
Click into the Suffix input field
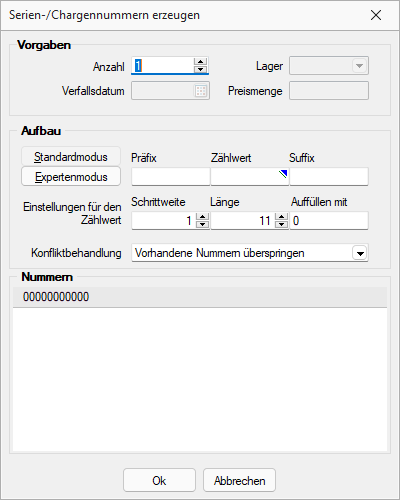point(329,177)
